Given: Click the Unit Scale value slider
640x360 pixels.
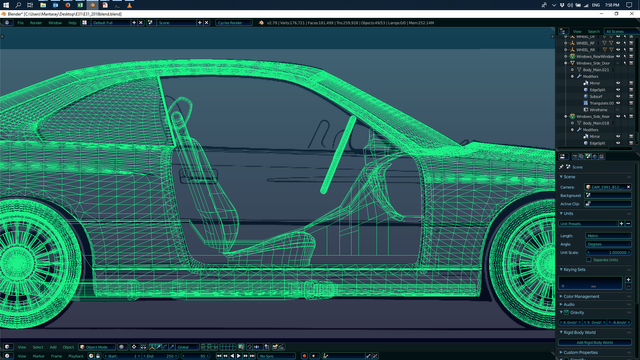Looking at the screenshot, I should 608,252.
